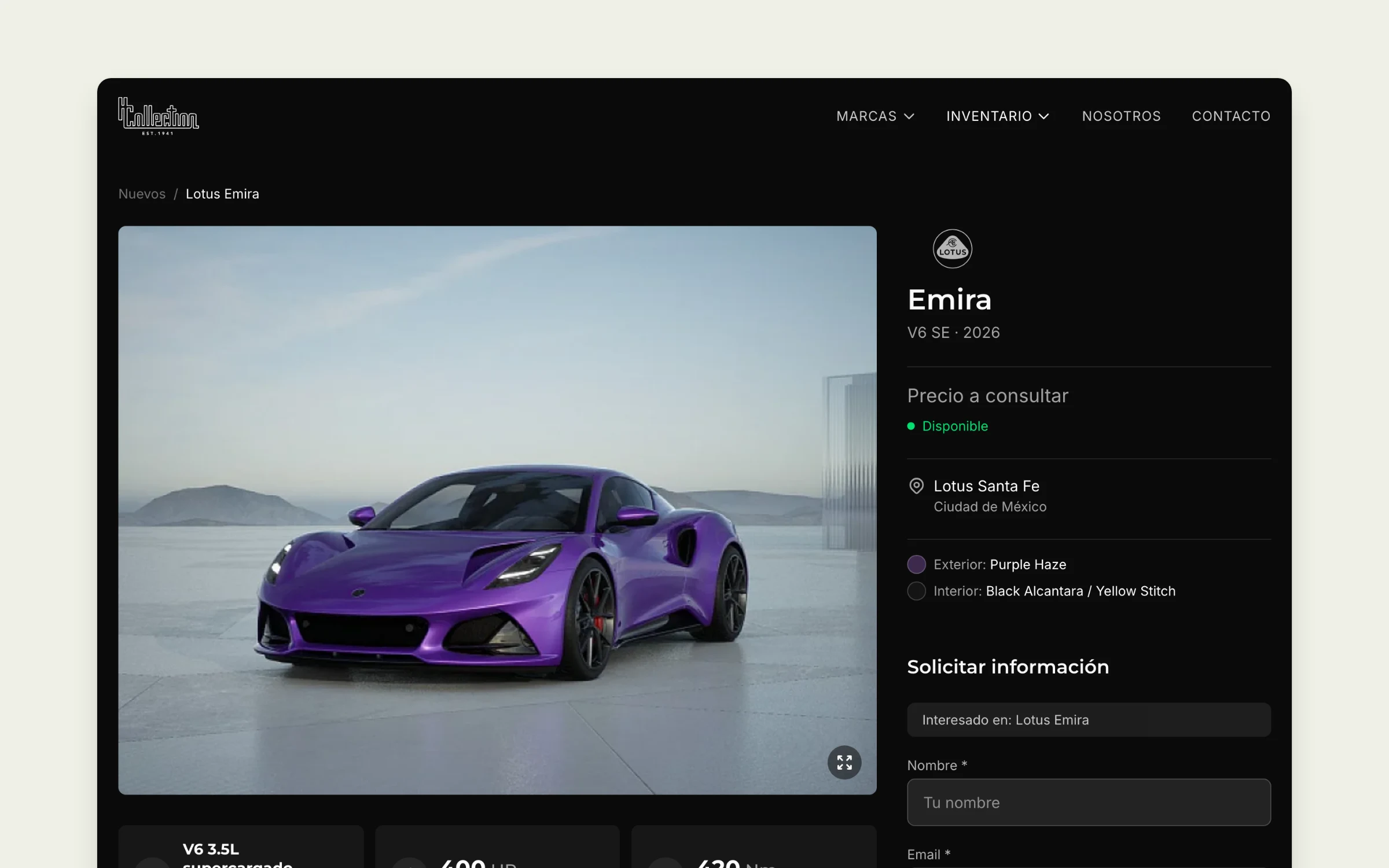Click the Collection logo in header
The height and width of the screenshot is (868, 1389).
[158, 116]
